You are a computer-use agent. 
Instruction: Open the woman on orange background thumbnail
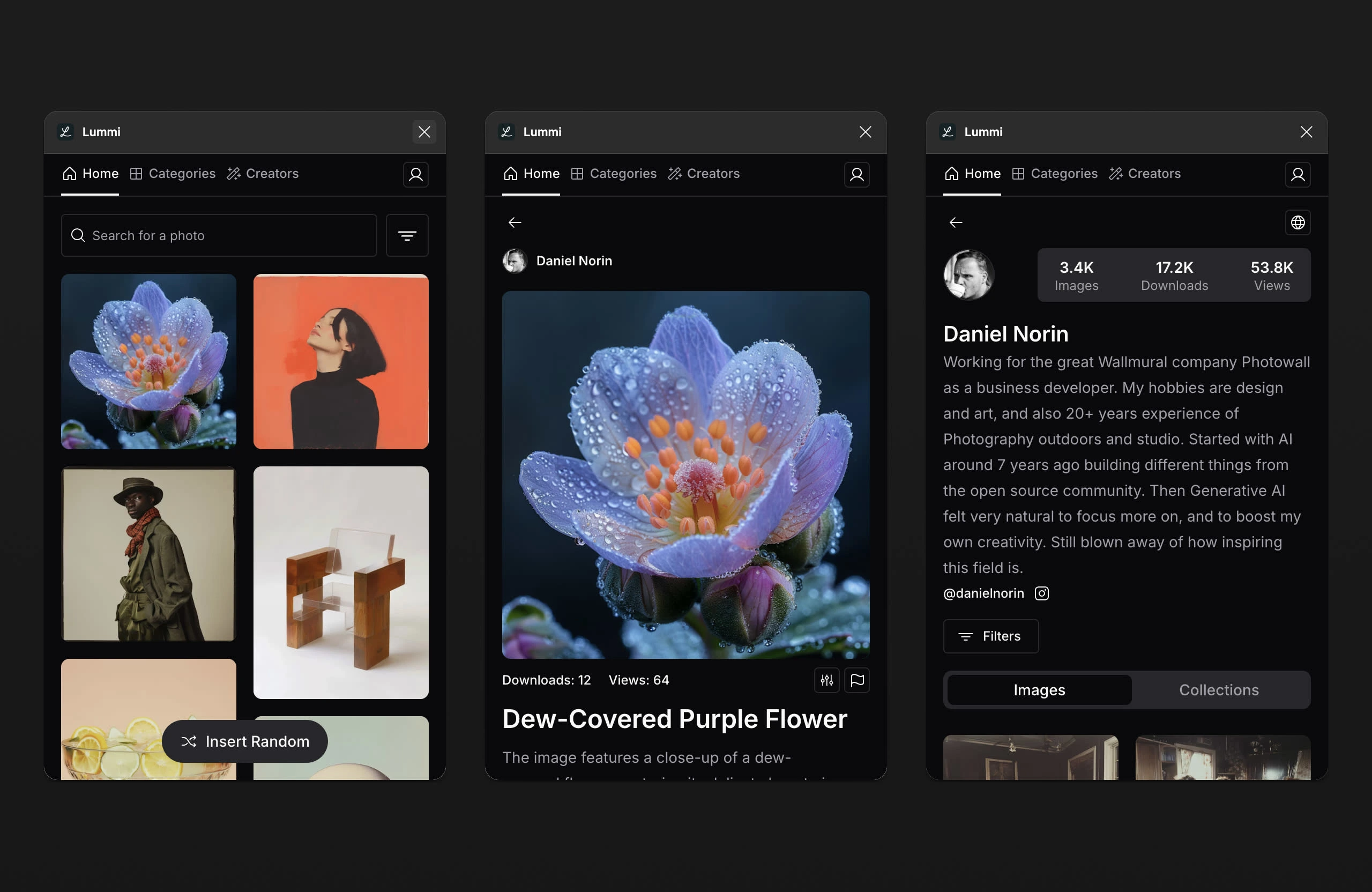341,361
